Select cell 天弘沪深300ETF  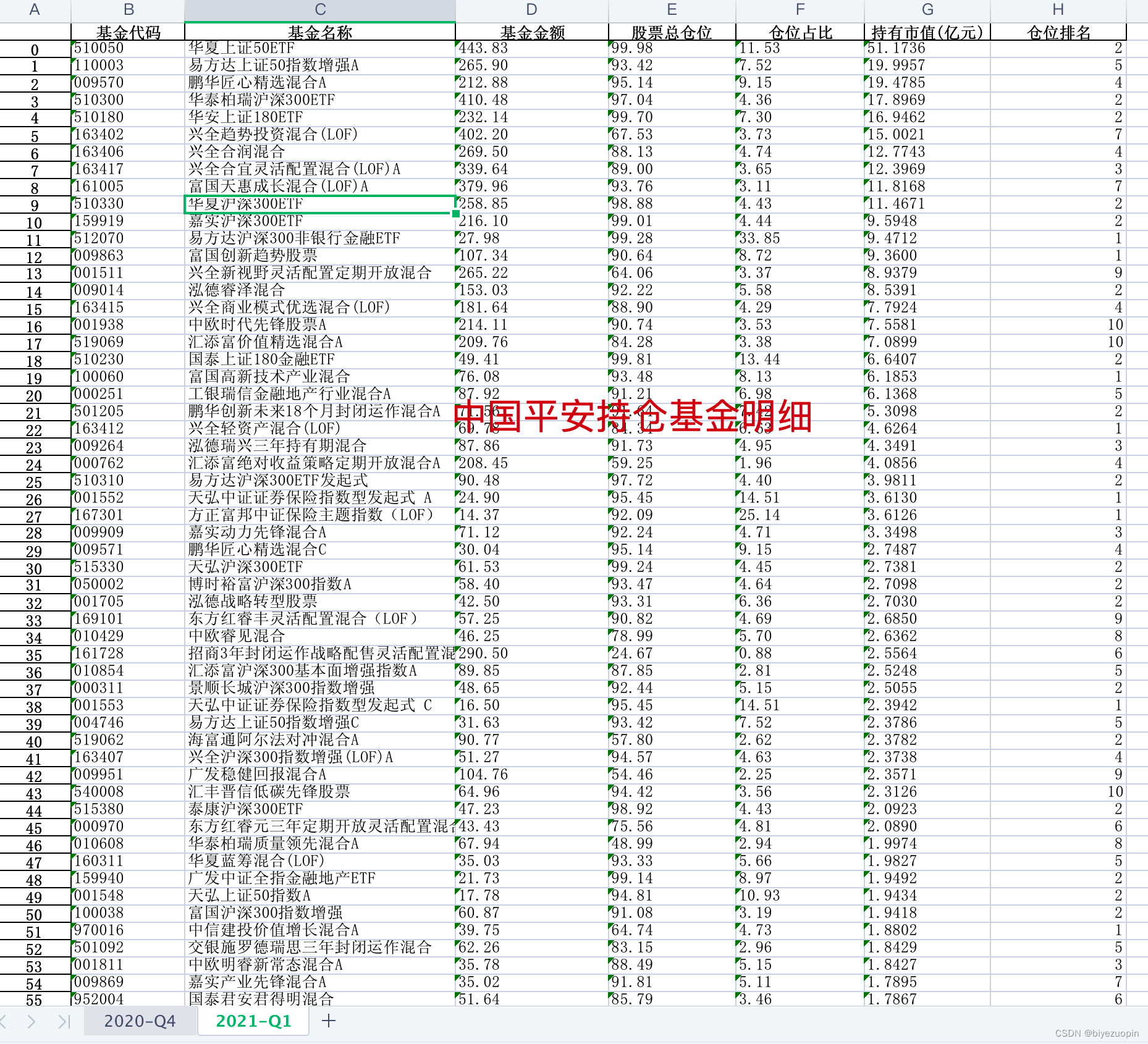(x=320, y=567)
